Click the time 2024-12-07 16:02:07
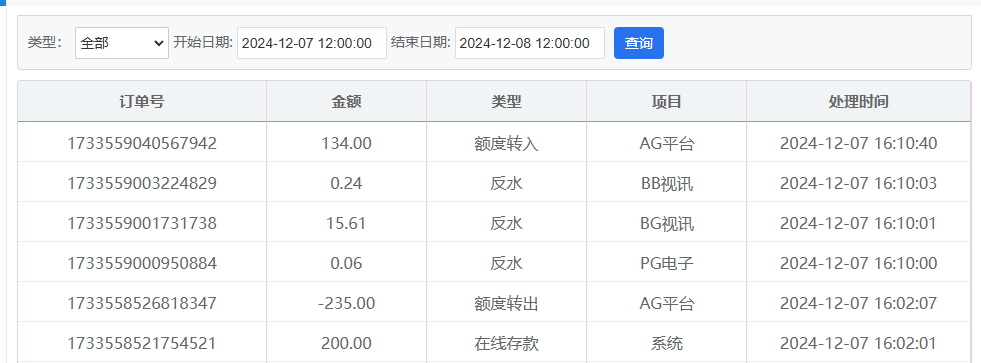The height and width of the screenshot is (363, 981). [858, 304]
